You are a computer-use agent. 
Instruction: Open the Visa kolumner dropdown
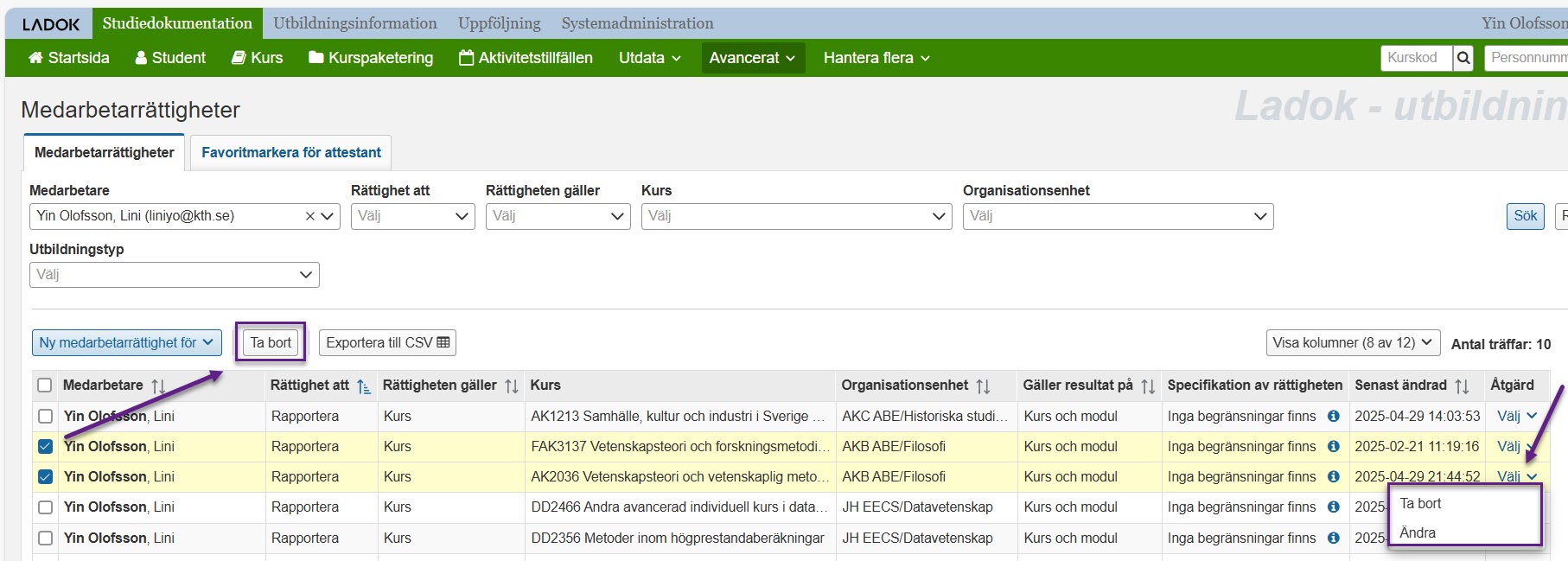[x=1353, y=343]
